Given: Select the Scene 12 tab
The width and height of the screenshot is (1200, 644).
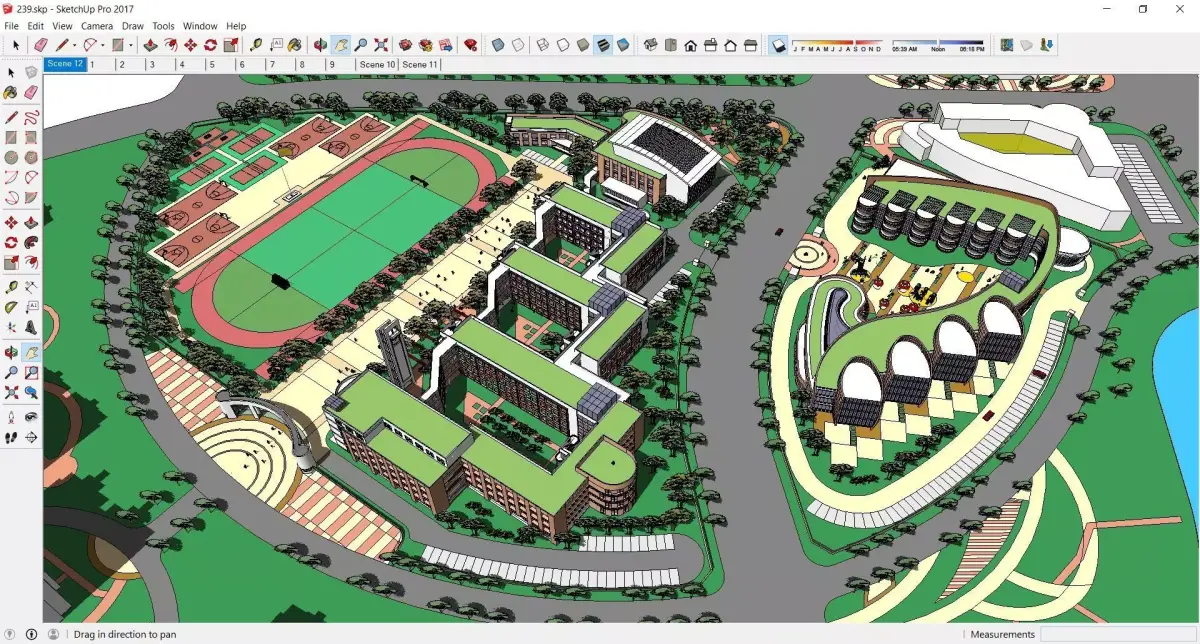Looking at the screenshot, I should pos(65,64).
